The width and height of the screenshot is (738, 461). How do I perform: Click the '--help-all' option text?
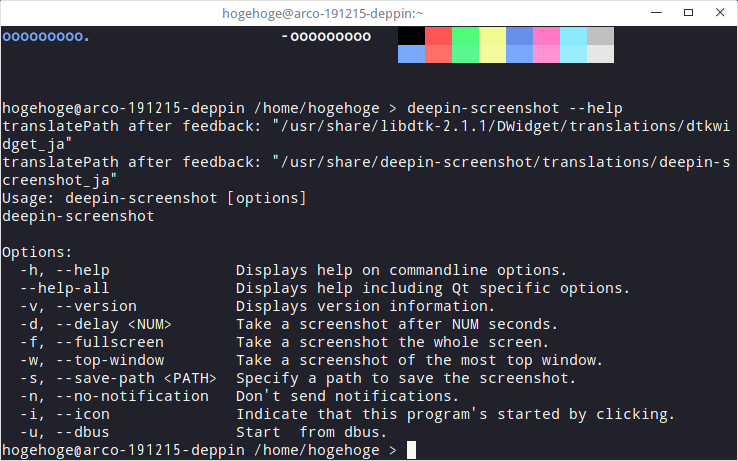(x=65, y=288)
